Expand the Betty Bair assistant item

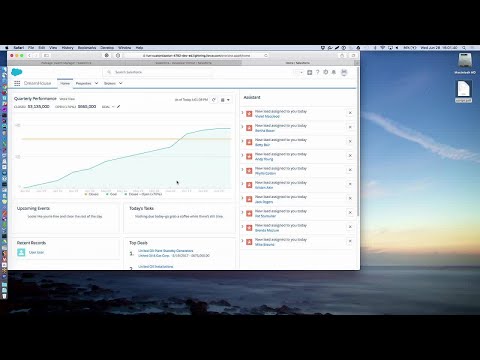point(242,141)
